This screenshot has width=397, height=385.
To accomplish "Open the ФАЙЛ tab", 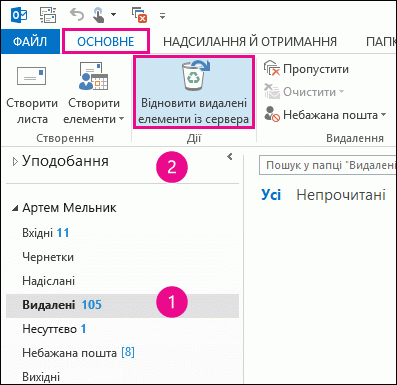I will click(x=30, y=42).
